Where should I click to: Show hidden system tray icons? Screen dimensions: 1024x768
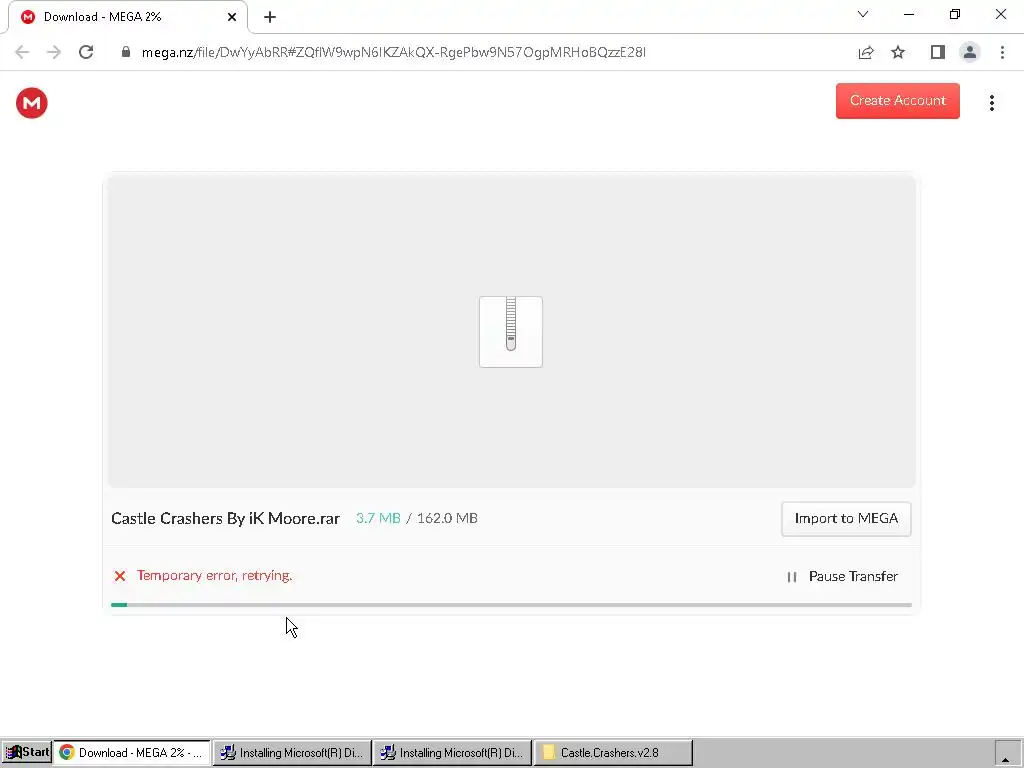tap(1005, 756)
